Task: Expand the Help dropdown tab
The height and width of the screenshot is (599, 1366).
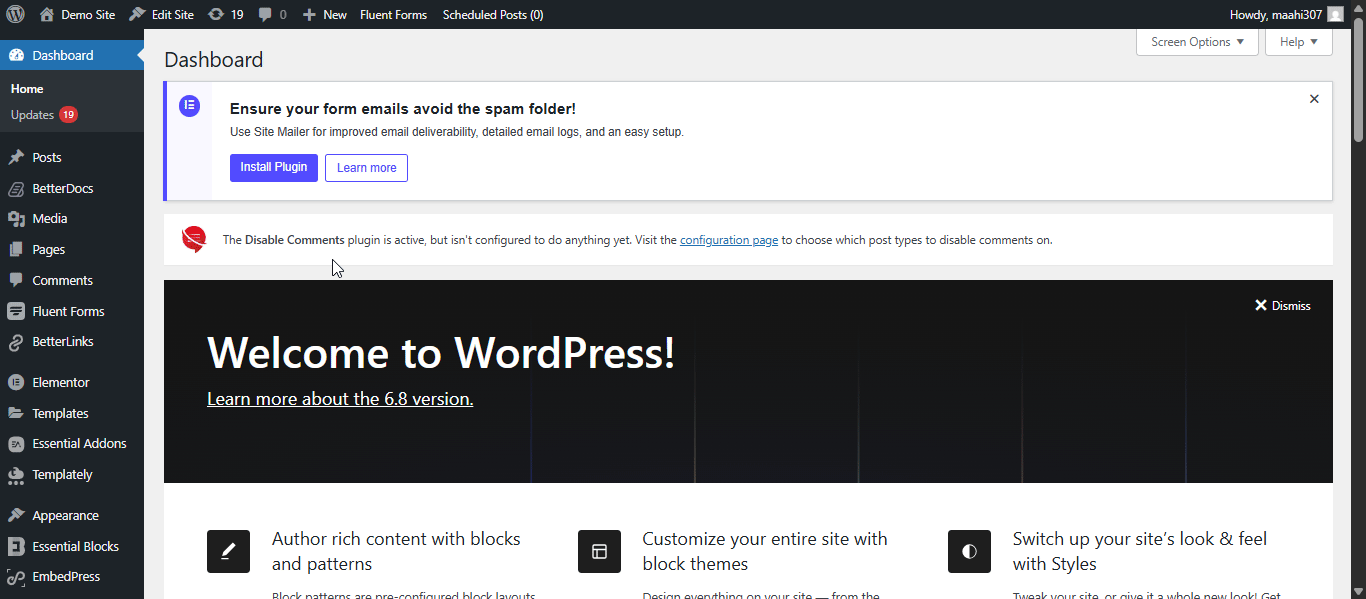Action: point(1299,42)
